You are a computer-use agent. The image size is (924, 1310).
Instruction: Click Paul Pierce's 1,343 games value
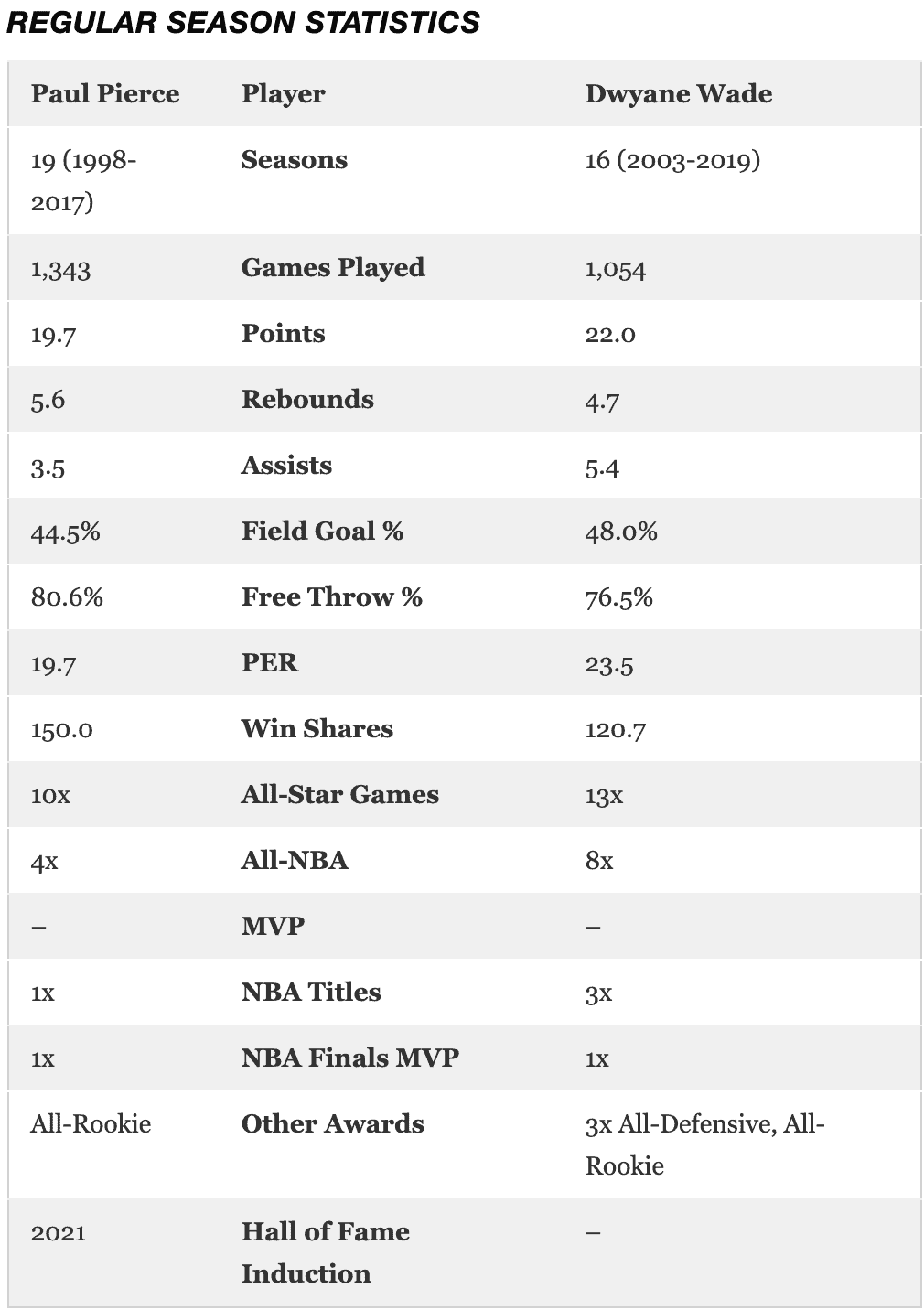[60, 270]
